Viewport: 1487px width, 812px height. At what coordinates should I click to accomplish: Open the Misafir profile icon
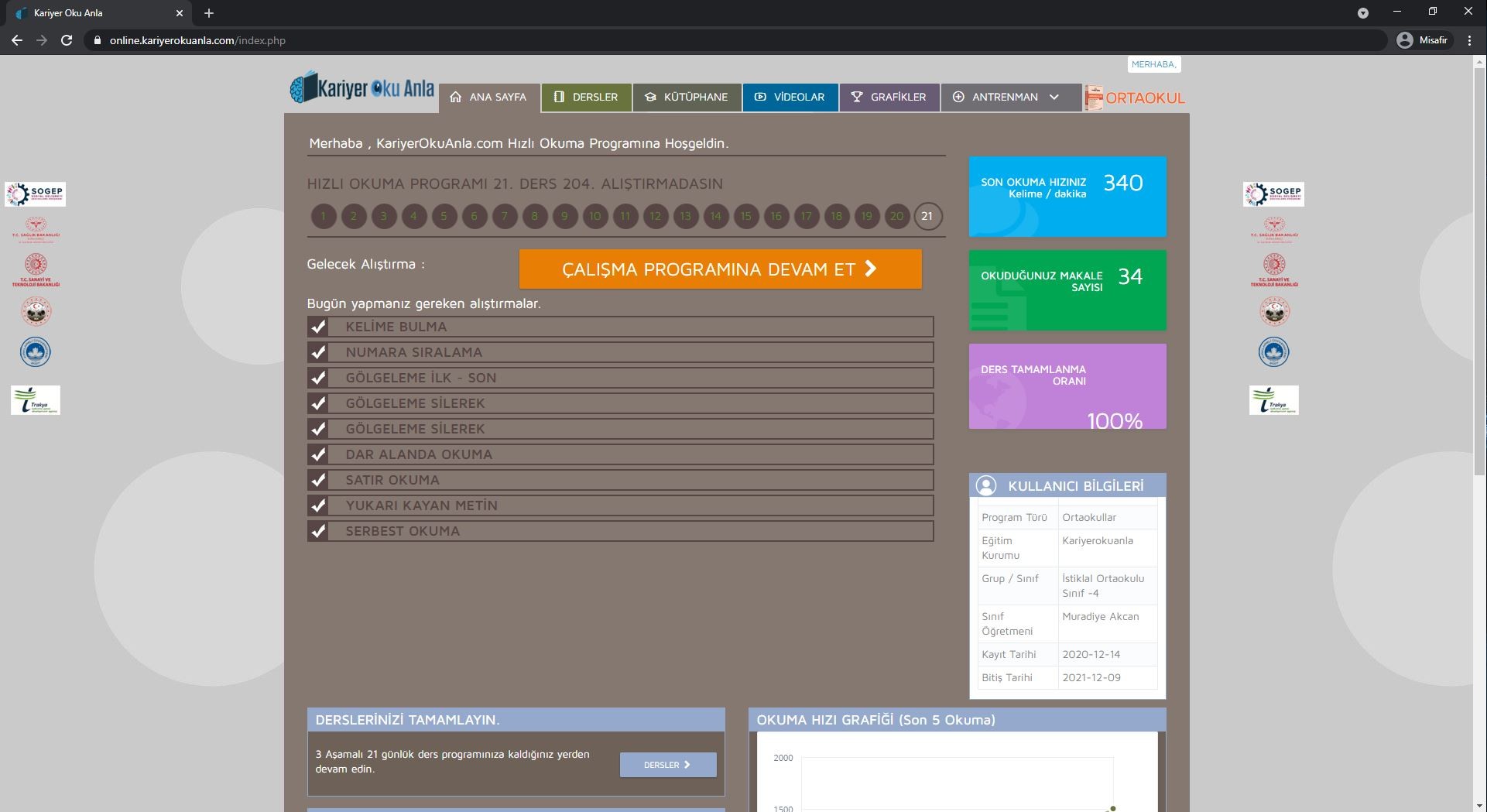click(x=1404, y=40)
